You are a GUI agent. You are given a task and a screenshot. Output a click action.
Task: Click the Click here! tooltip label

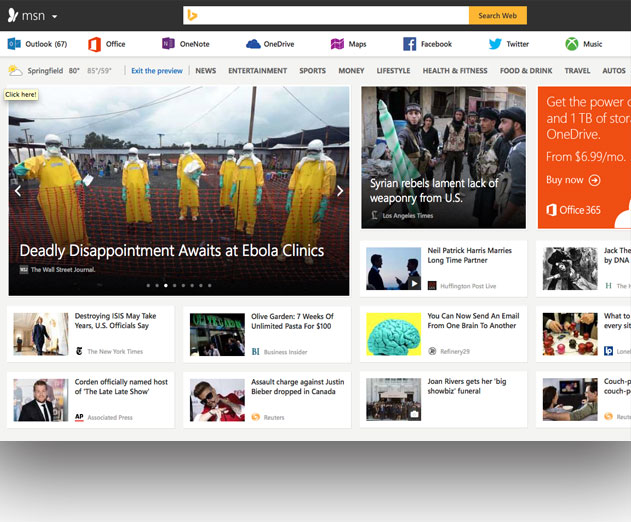pos(21,95)
